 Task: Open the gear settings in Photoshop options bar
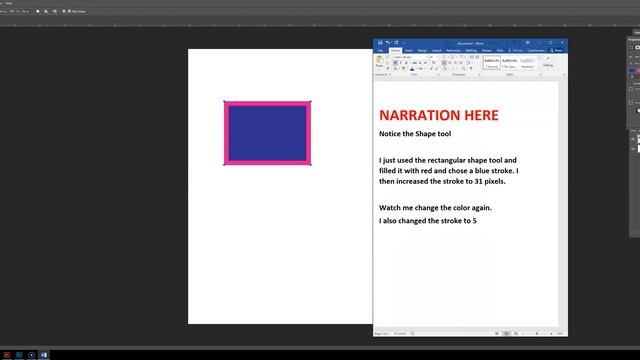[x=64, y=11]
